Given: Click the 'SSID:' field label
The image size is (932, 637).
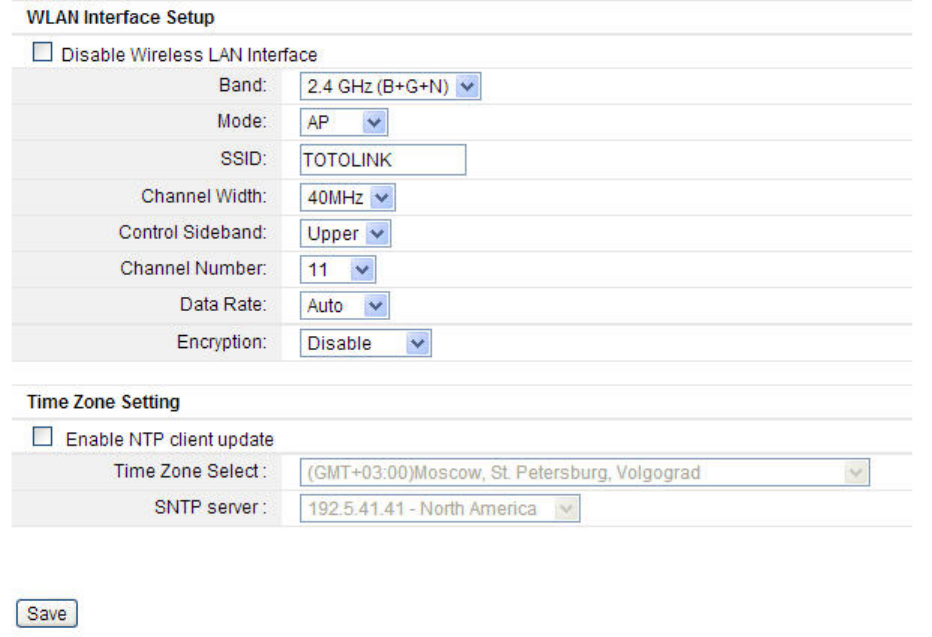Looking at the screenshot, I should [244, 159].
